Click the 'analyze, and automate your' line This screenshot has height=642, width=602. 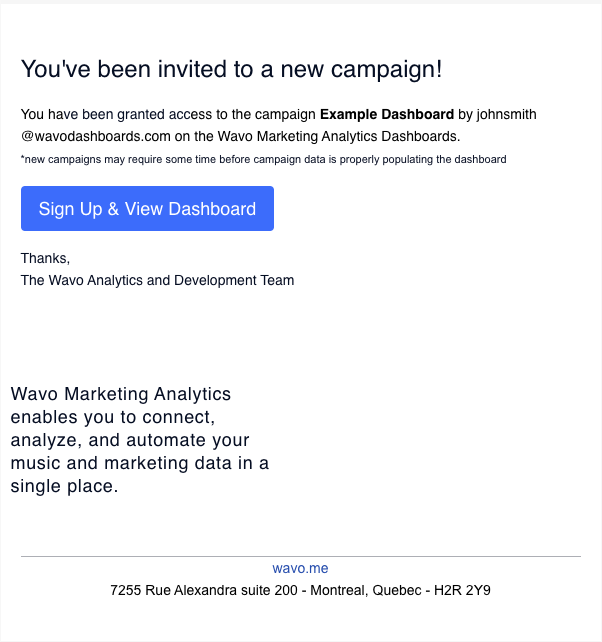[x=130, y=440]
